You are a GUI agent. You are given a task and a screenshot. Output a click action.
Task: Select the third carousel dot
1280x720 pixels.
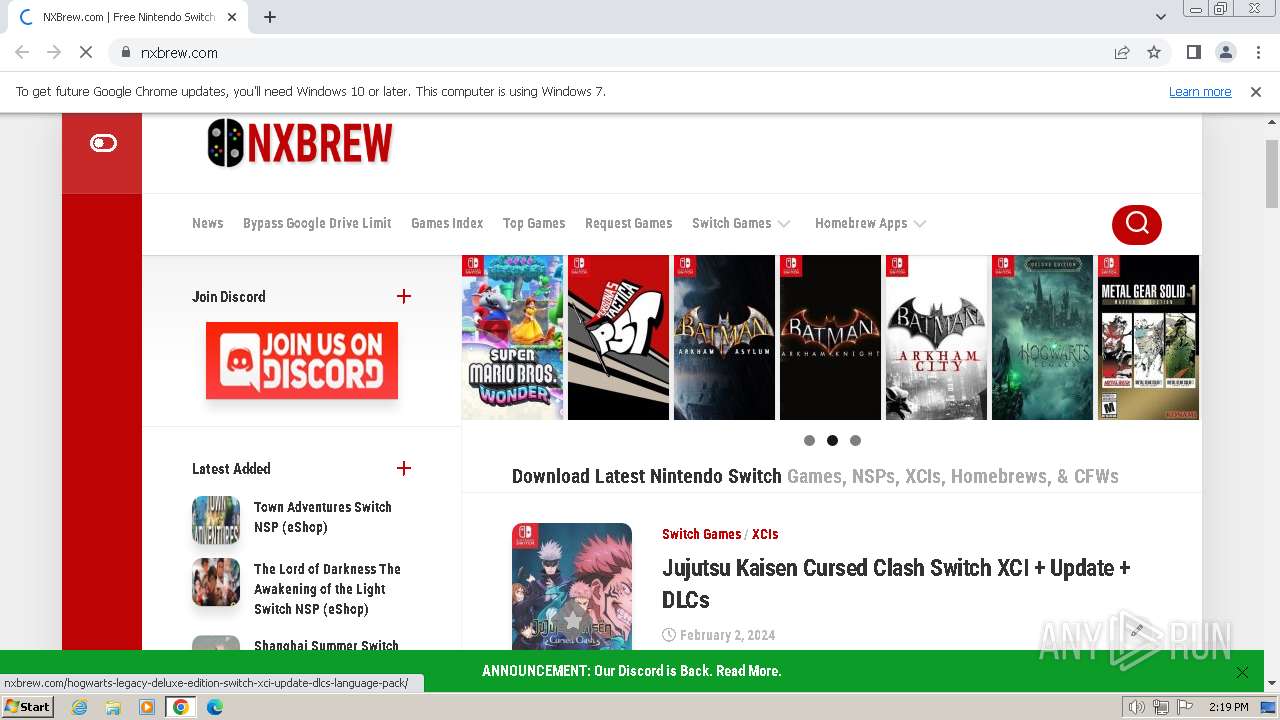pos(855,440)
